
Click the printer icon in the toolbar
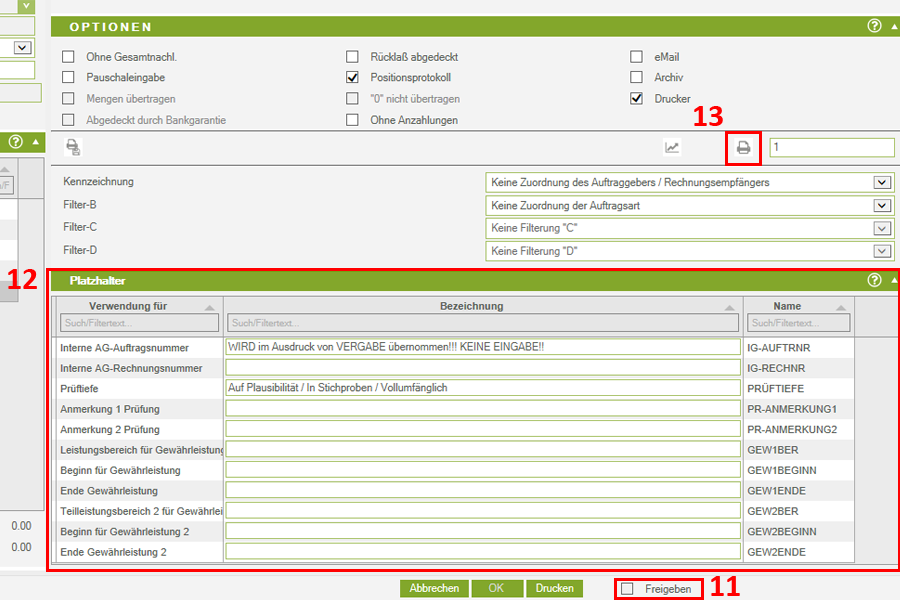point(743,148)
